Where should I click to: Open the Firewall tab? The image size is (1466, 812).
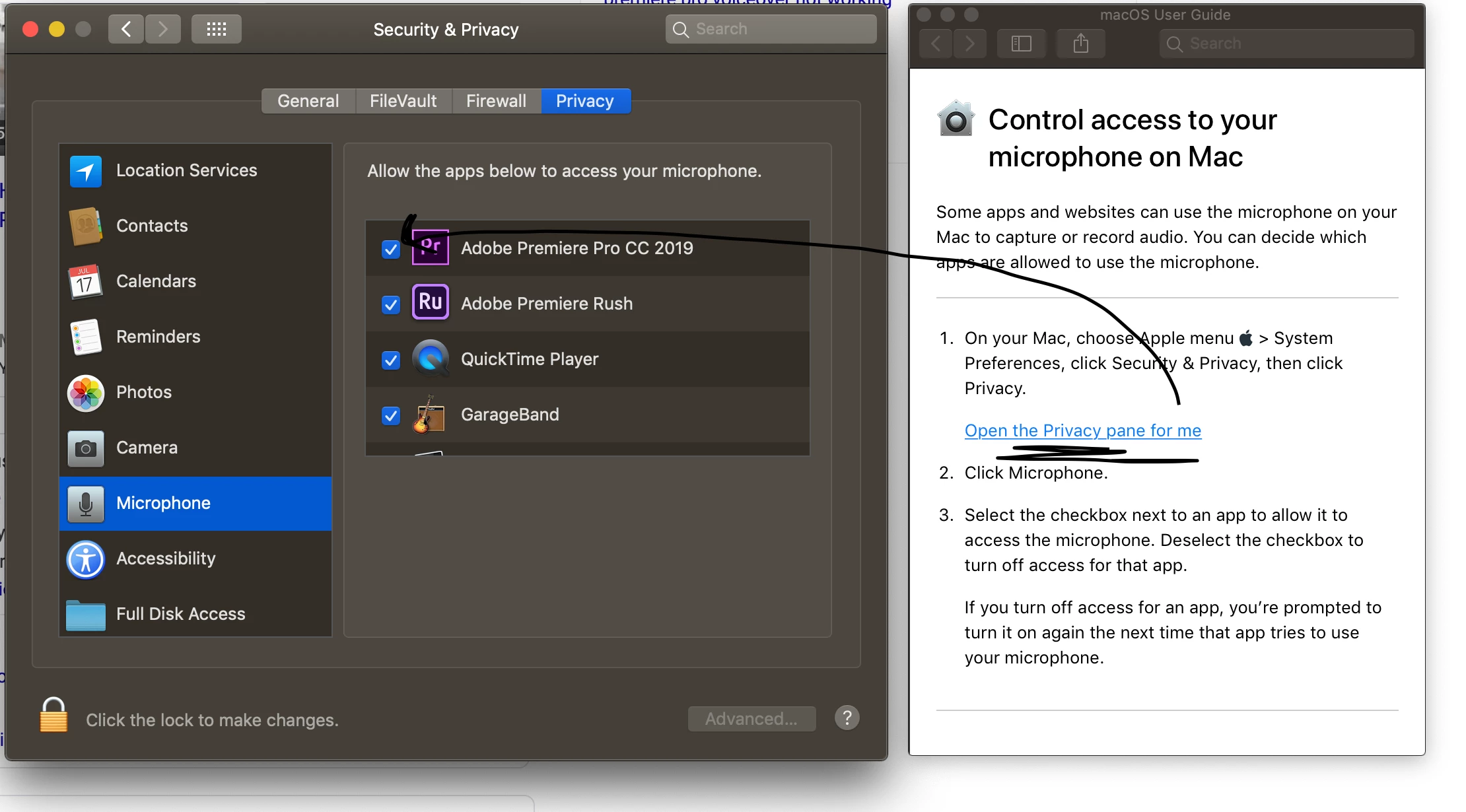(x=496, y=101)
